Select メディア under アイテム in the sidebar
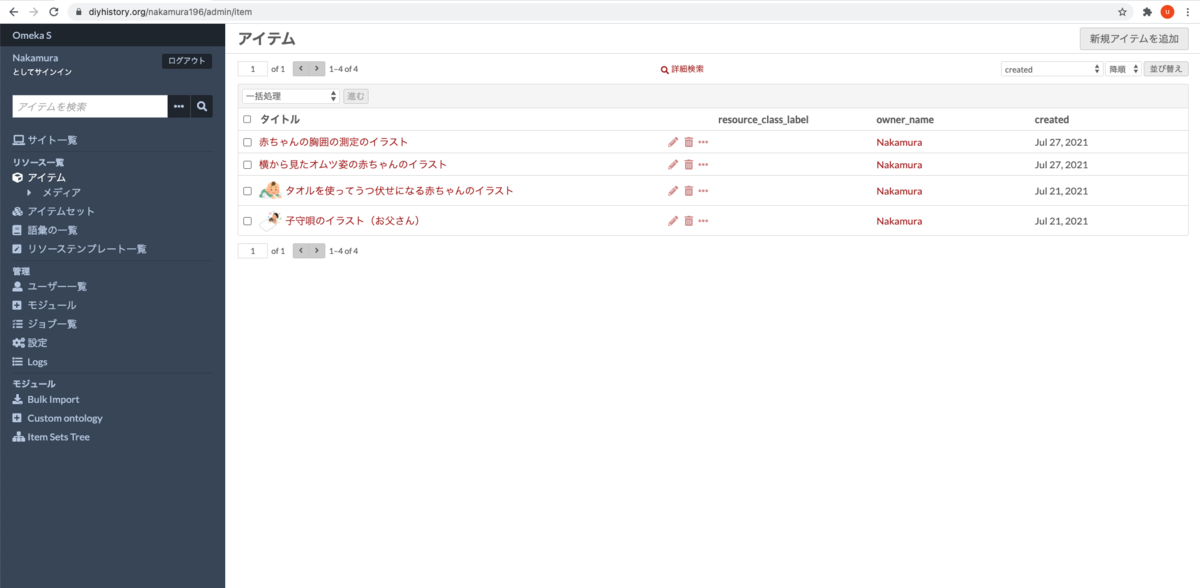The image size is (1200, 588). [60, 192]
